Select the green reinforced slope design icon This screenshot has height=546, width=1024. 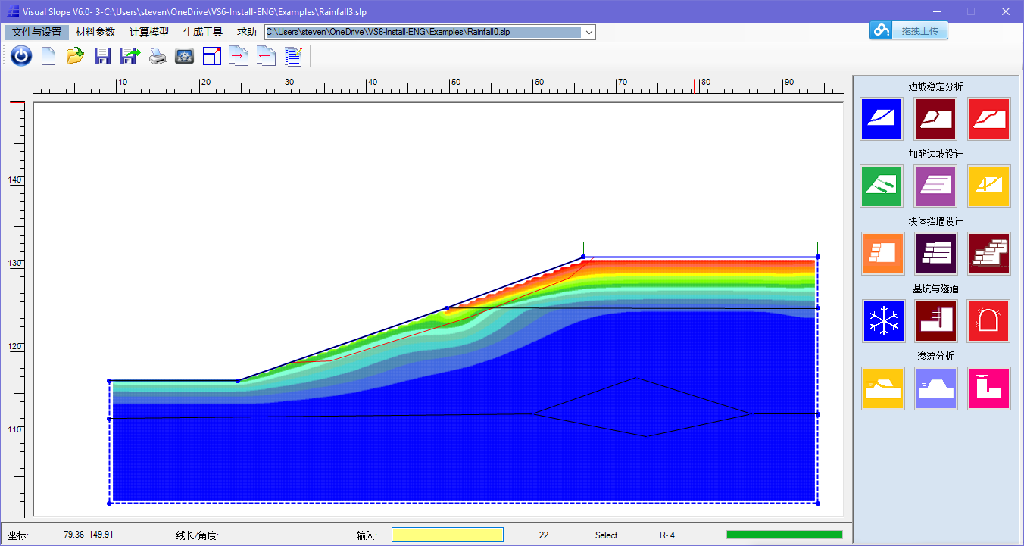coord(882,186)
